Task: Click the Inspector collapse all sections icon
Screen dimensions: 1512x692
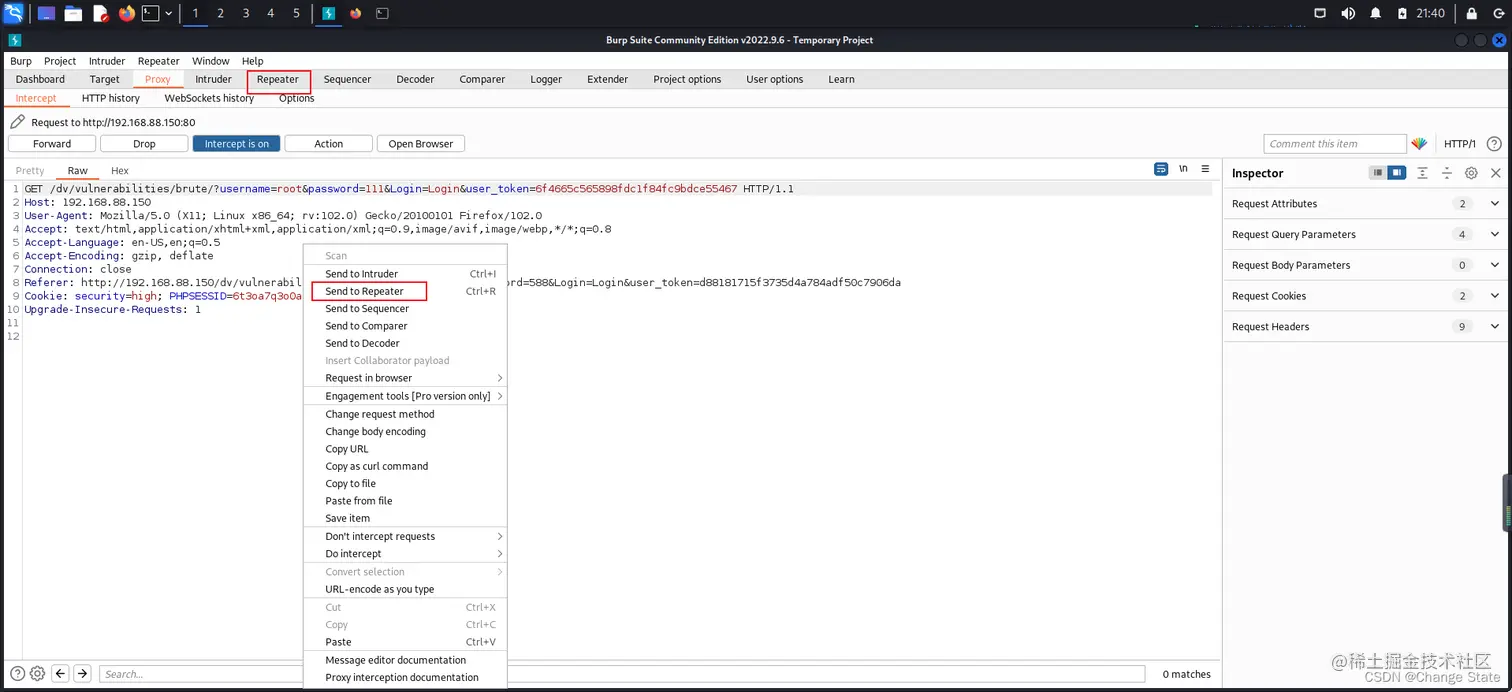Action: click(x=1446, y=173)
